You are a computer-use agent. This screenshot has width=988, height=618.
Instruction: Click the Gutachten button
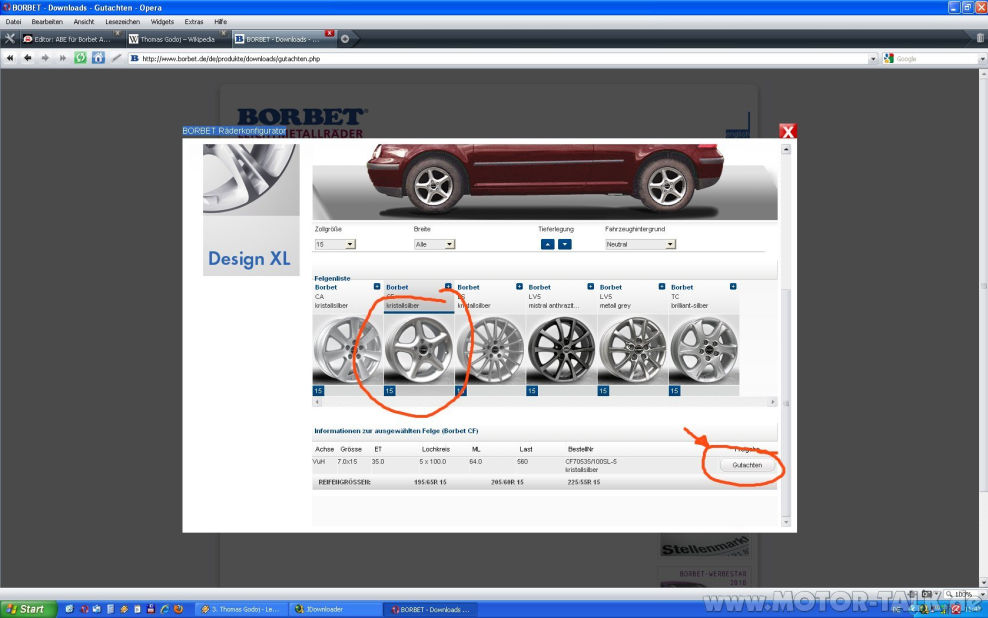[x=747, y=465]
